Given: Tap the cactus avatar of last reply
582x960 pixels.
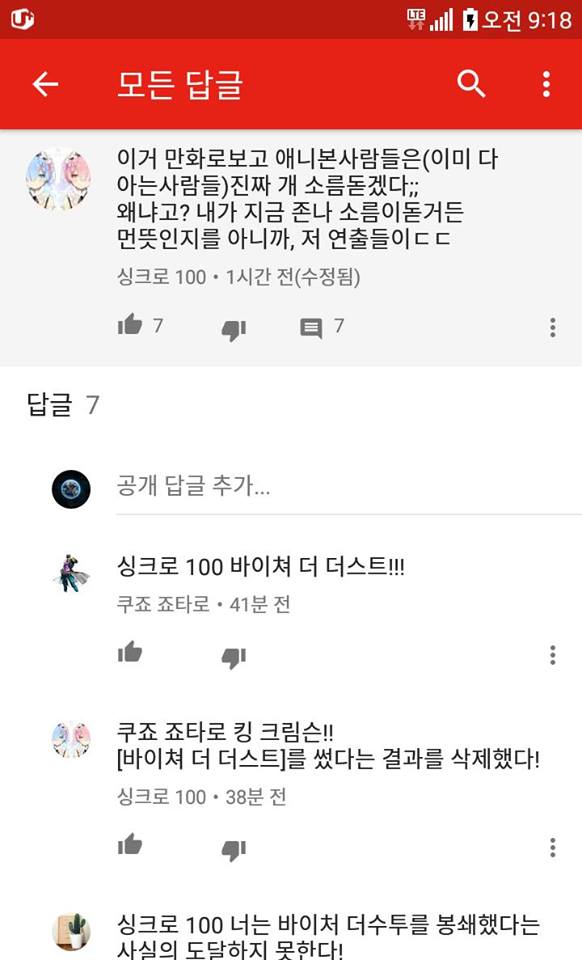Looking at the screenshot, I should click(71, 931).
